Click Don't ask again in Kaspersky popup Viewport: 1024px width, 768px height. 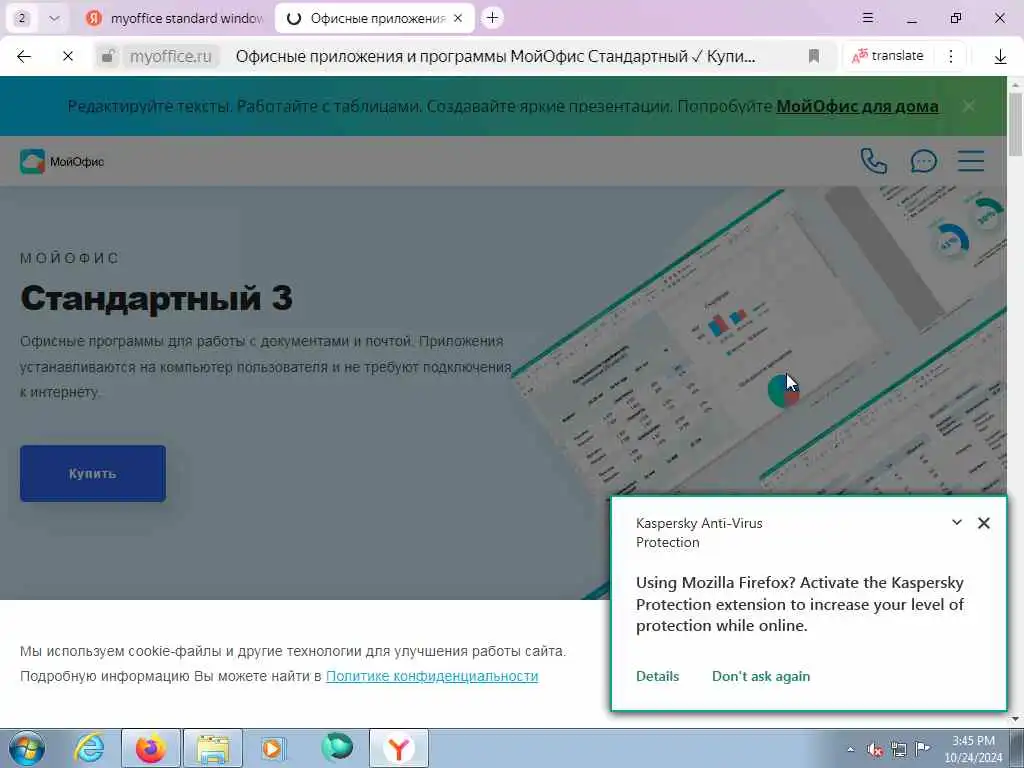pos(761,677)
